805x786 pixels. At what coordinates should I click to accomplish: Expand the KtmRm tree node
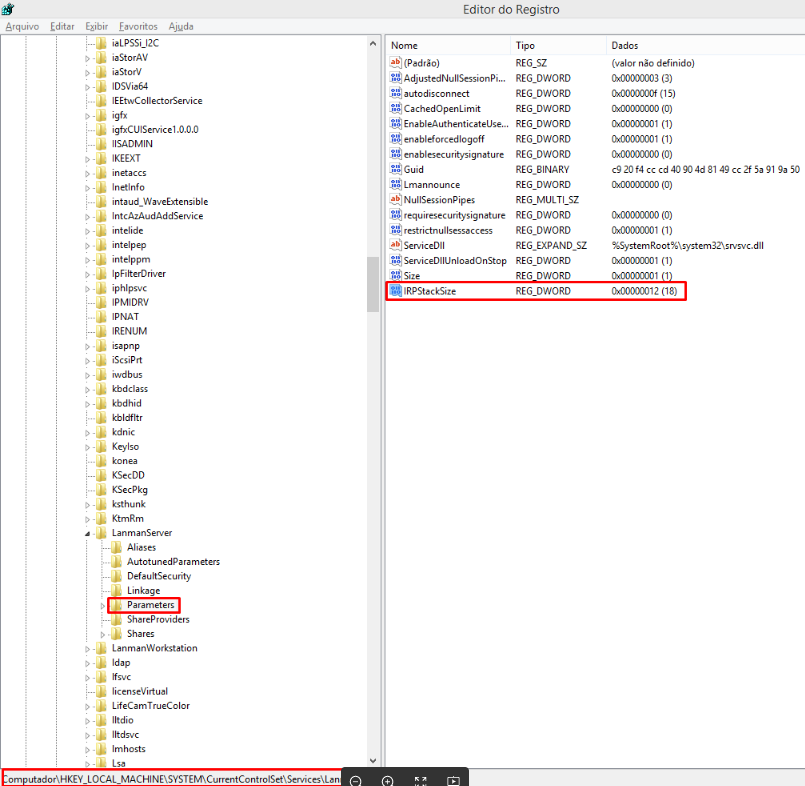87,520
